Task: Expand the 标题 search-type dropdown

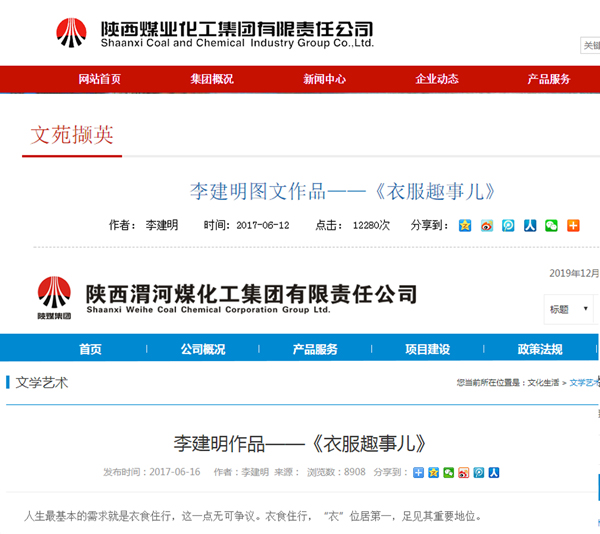Action: [x=569, y=309]
